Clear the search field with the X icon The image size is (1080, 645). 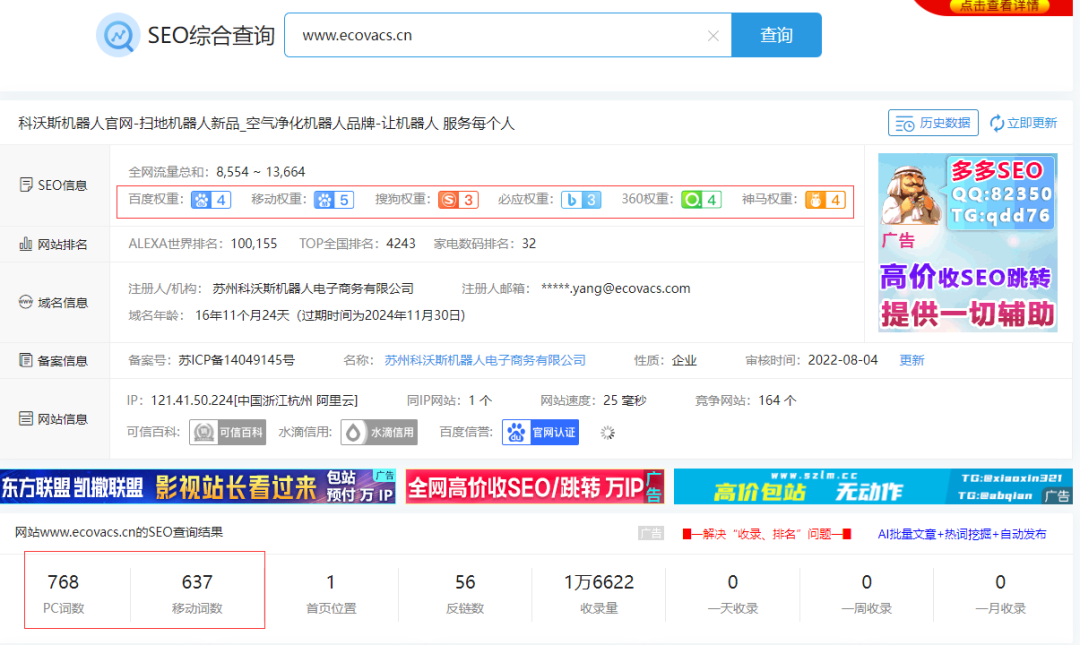pos(714,36)
